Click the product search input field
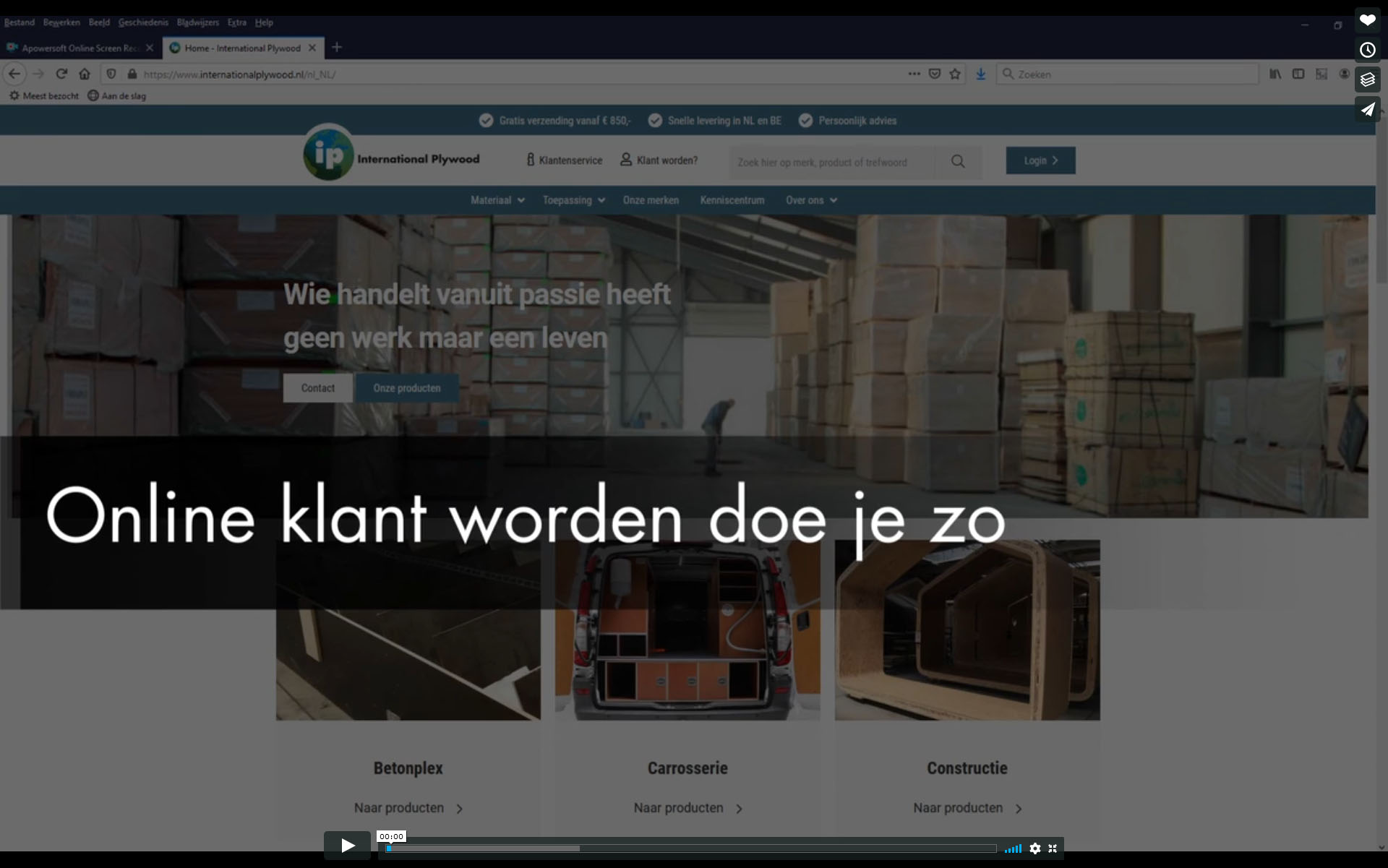 [831, 162]
